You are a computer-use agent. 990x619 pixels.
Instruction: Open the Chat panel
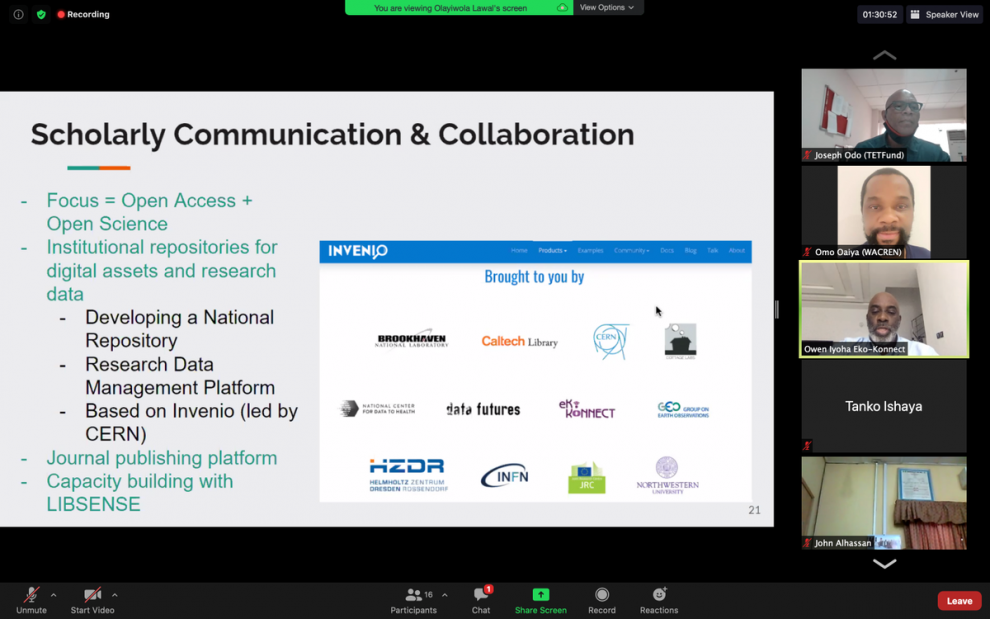(481, 595)
